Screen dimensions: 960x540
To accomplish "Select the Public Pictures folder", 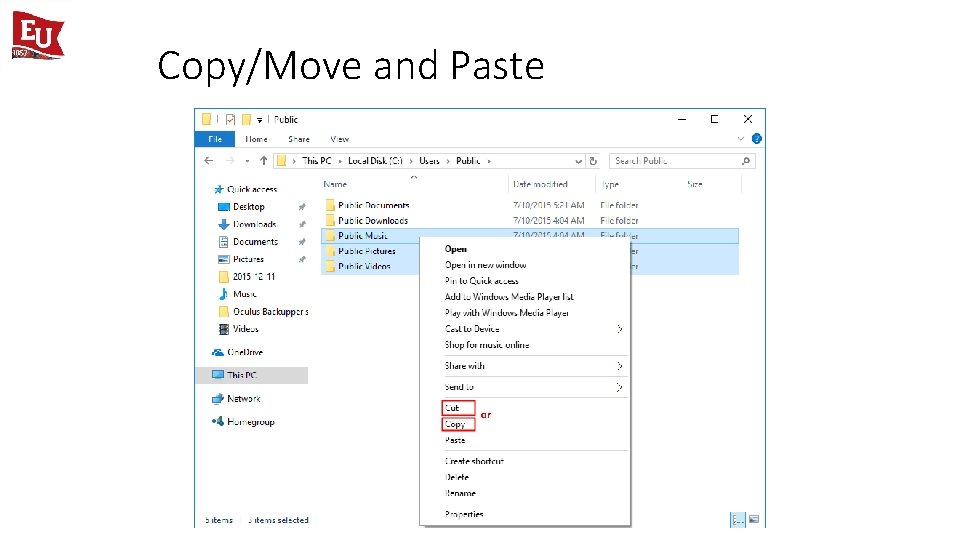I will coord(367,251).
